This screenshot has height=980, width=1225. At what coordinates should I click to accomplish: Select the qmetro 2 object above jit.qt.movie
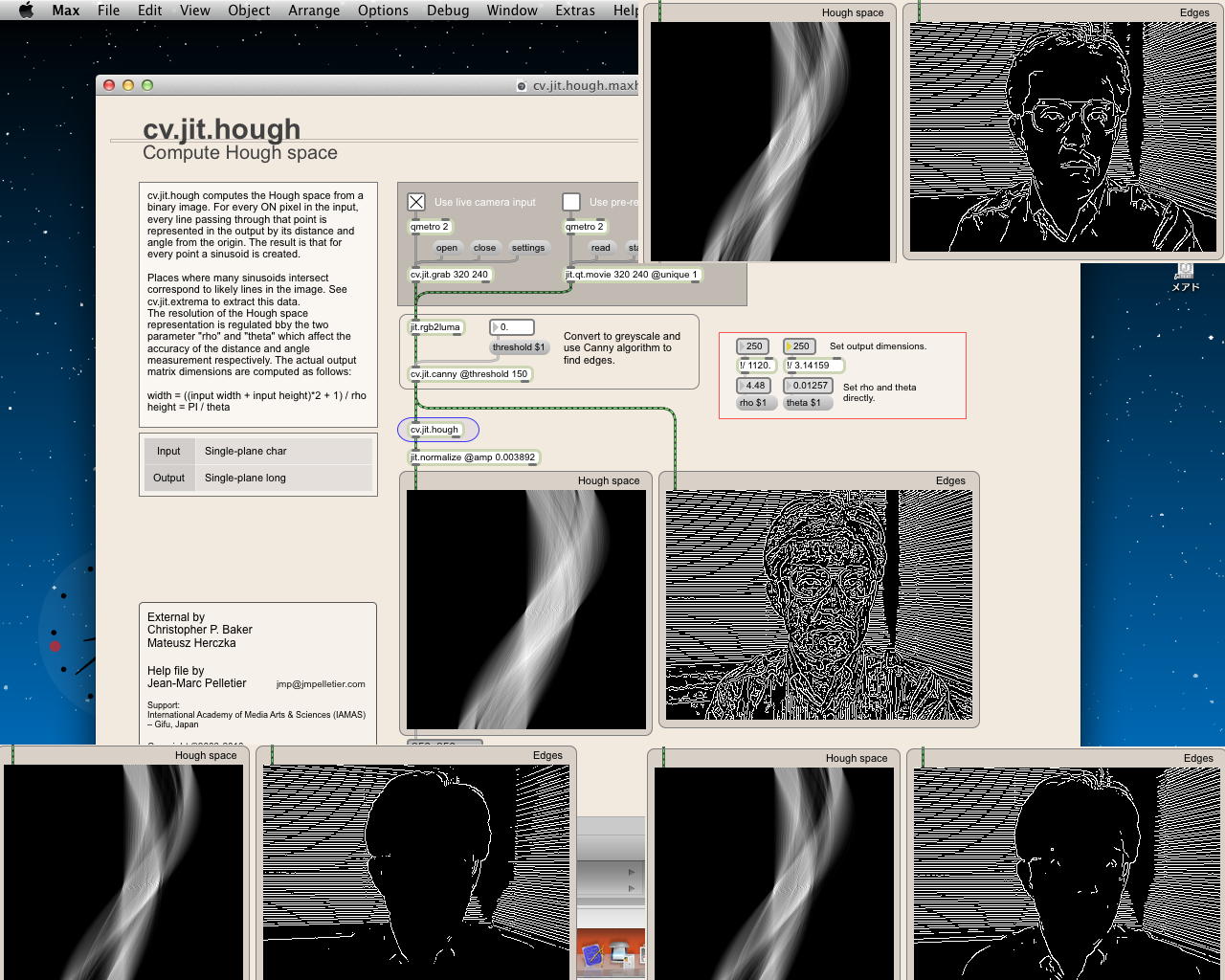585,227
